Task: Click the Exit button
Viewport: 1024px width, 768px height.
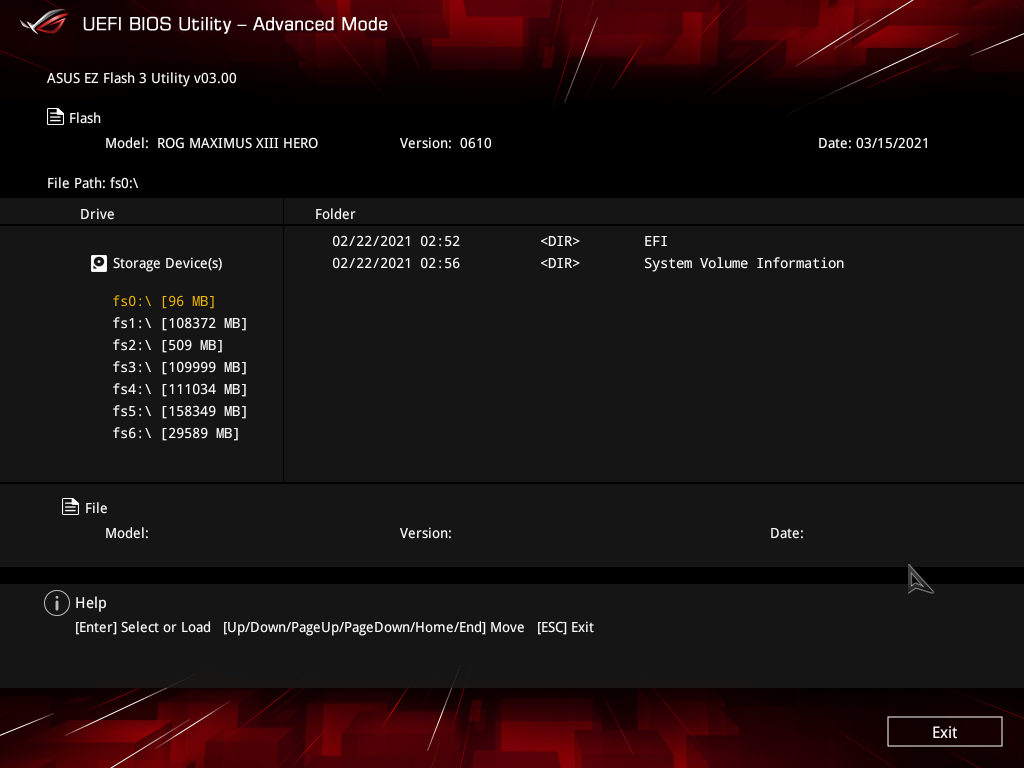Action: click(944, 731)
